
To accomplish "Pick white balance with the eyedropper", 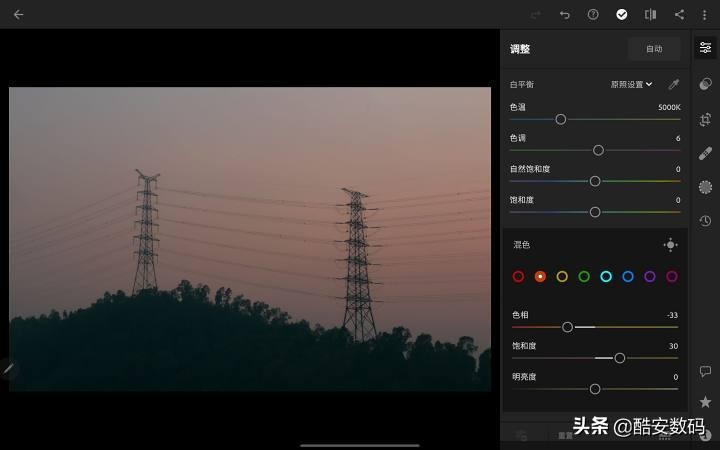I will (673, 84).
